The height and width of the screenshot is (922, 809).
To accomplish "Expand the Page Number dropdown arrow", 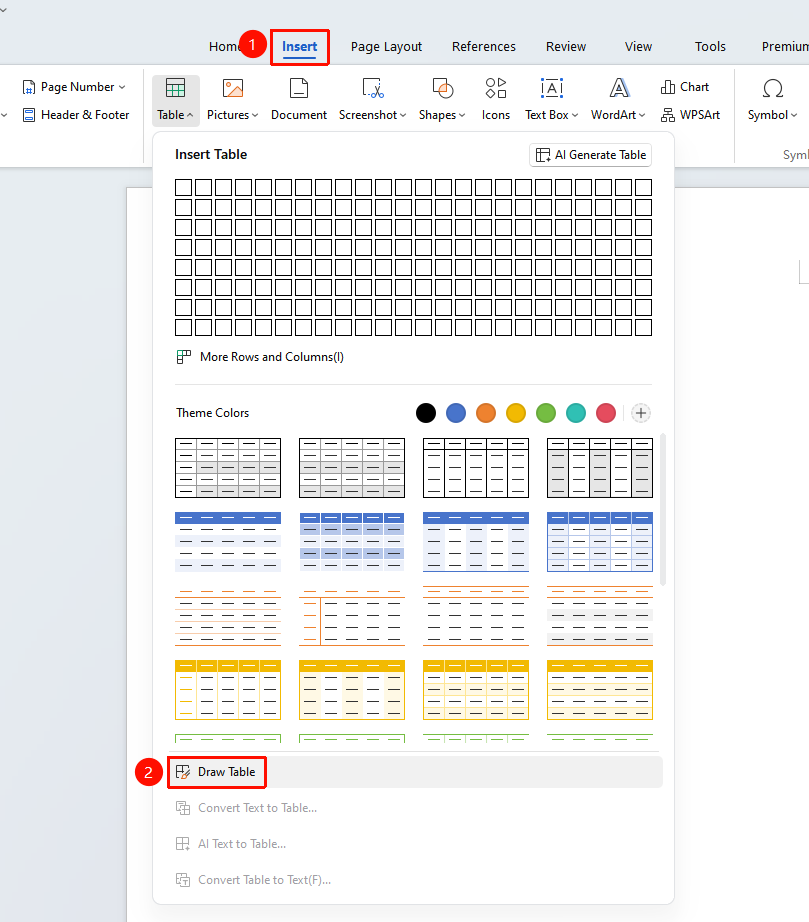I will 122,87.
